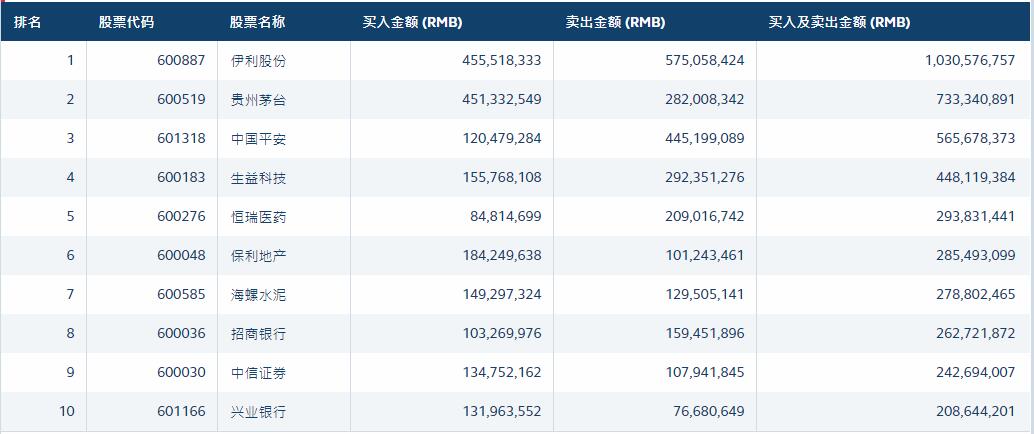This screenshot has height=434, width=1034.
Task: Select stock code 600030
Action: 181,373
